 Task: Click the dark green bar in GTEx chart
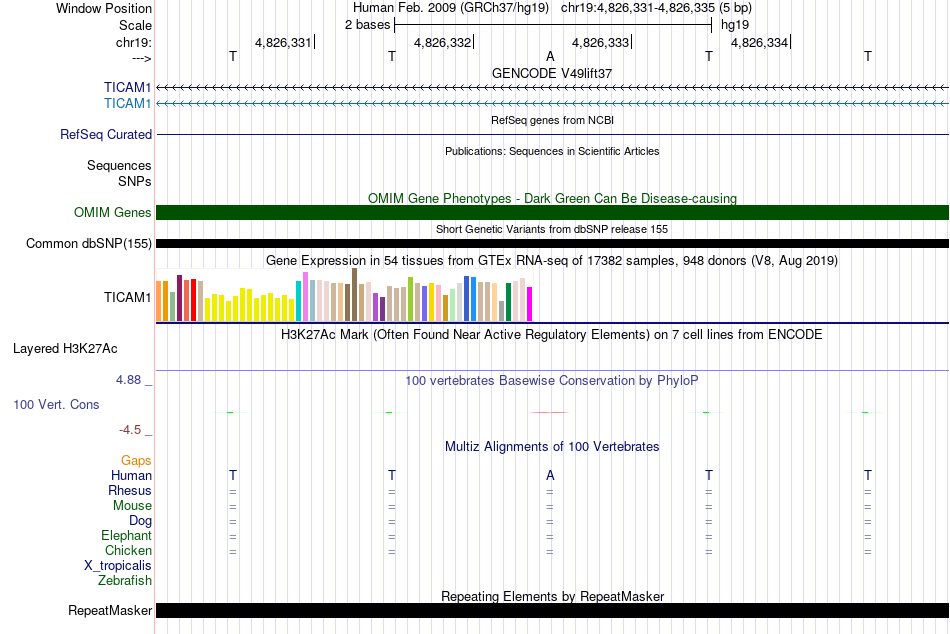(508, 302)
